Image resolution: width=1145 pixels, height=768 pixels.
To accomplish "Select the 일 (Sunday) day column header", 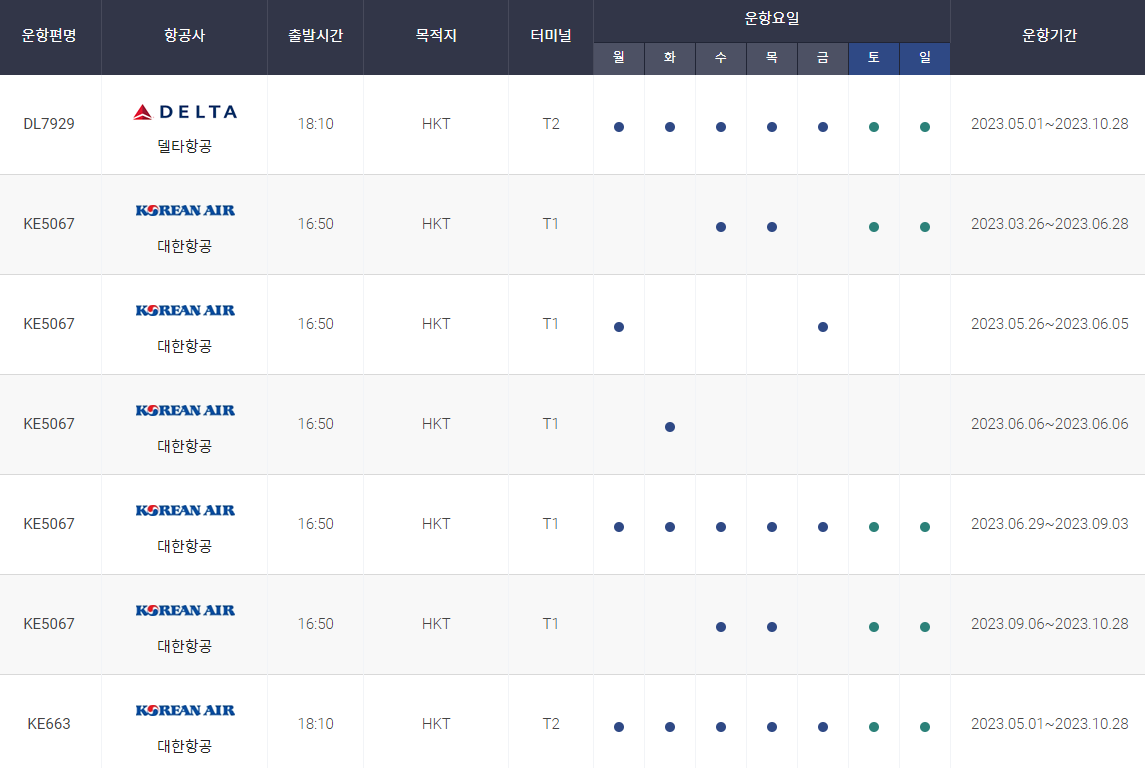I will [x=925, y=58].
